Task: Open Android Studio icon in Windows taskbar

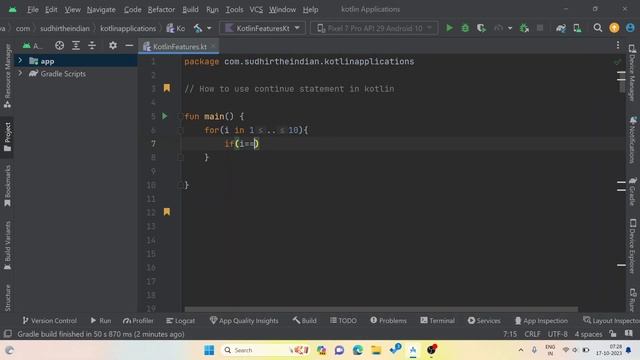Action: click(x=413, y=350)
